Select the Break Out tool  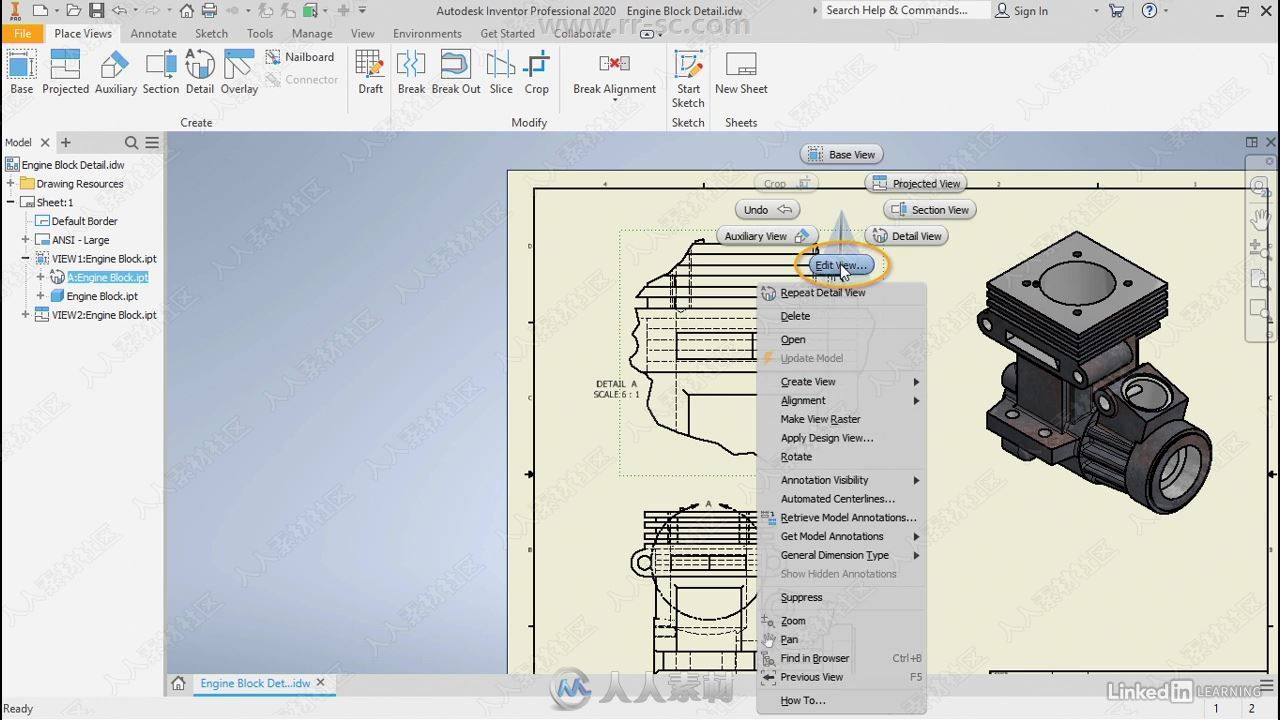coord(456,73)
